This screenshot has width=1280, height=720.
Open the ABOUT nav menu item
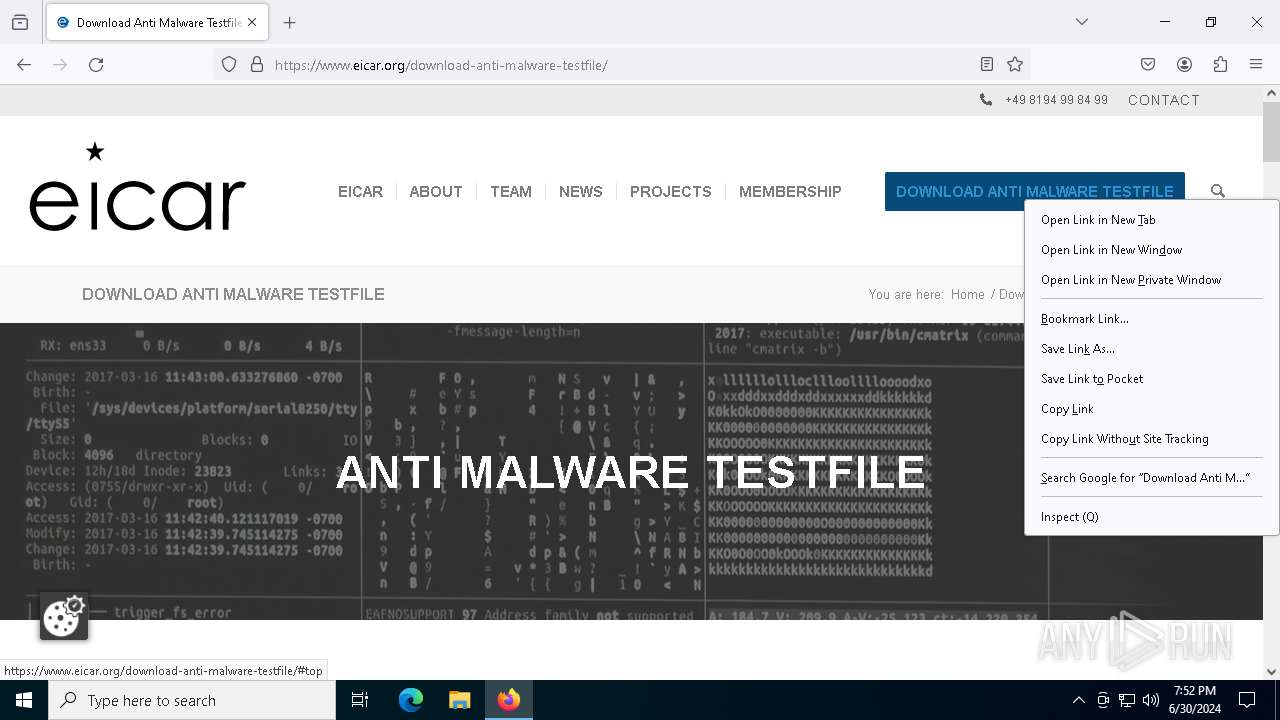[x=436, y=192]
